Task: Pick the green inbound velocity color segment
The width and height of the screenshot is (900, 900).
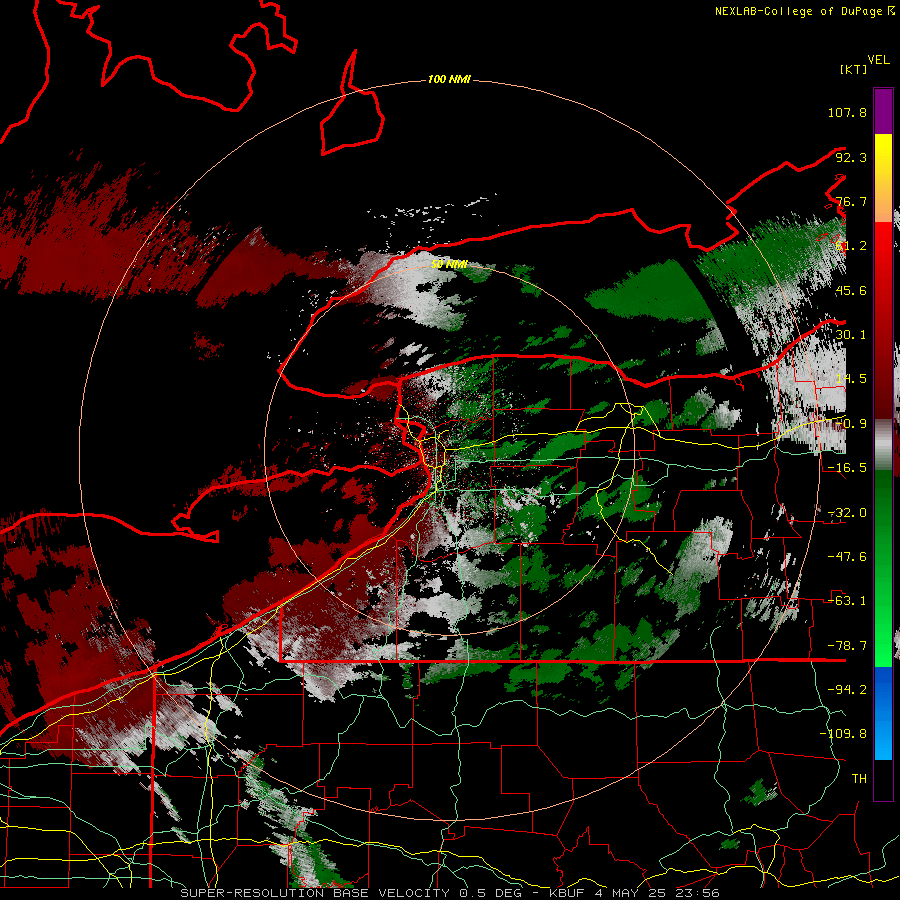Action: click(883, 568)
